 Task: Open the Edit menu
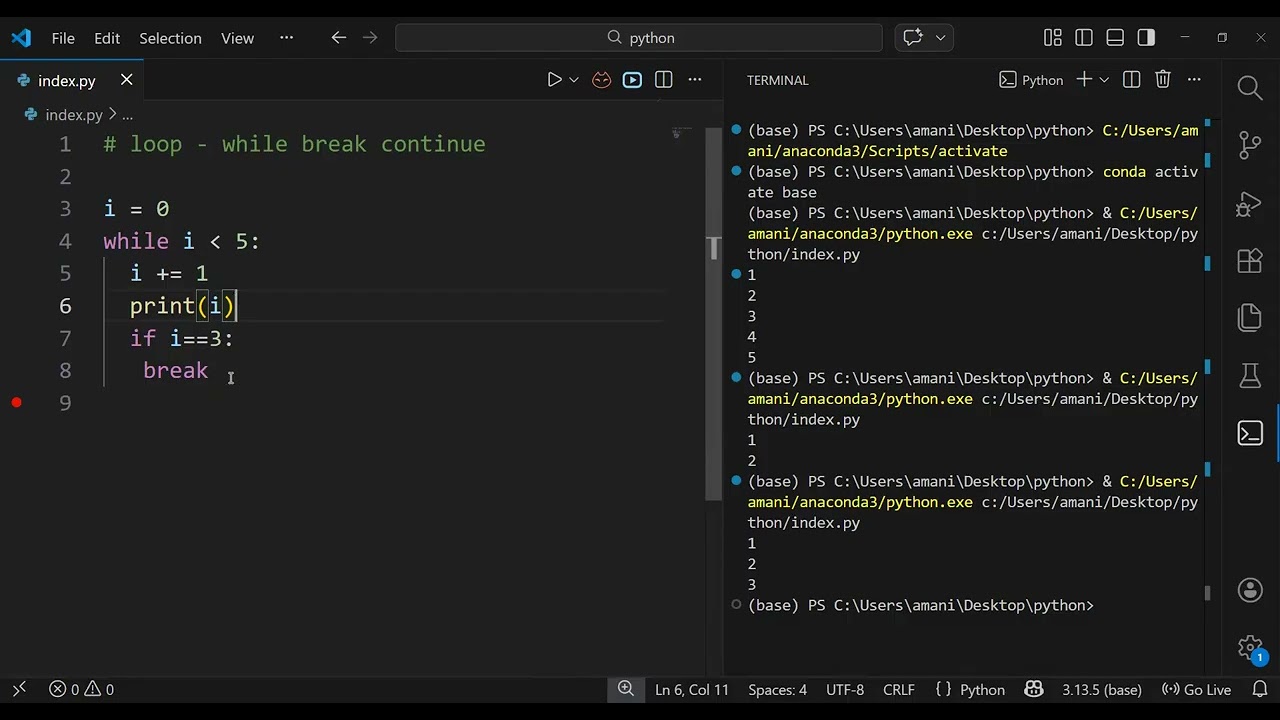pyautogui.click(x=107, y=38)
